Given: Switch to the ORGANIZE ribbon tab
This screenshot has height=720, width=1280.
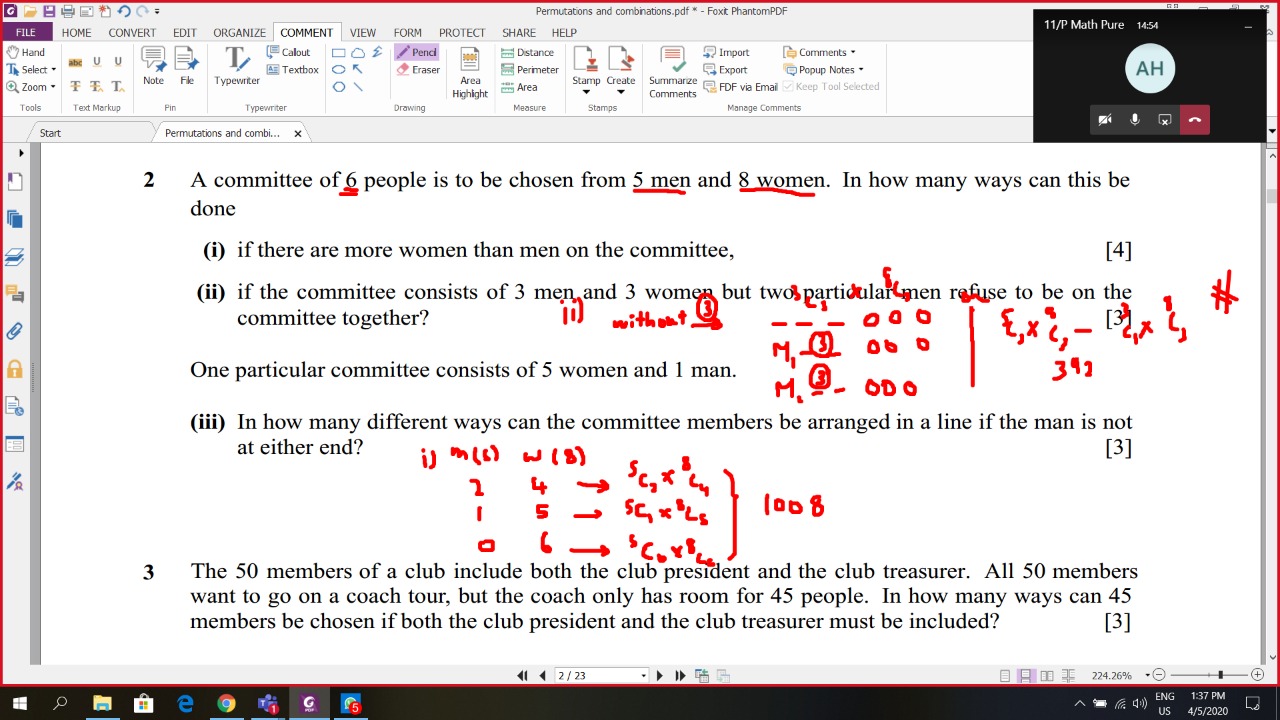Looking at the screenshot, I should tap(239, 33).
